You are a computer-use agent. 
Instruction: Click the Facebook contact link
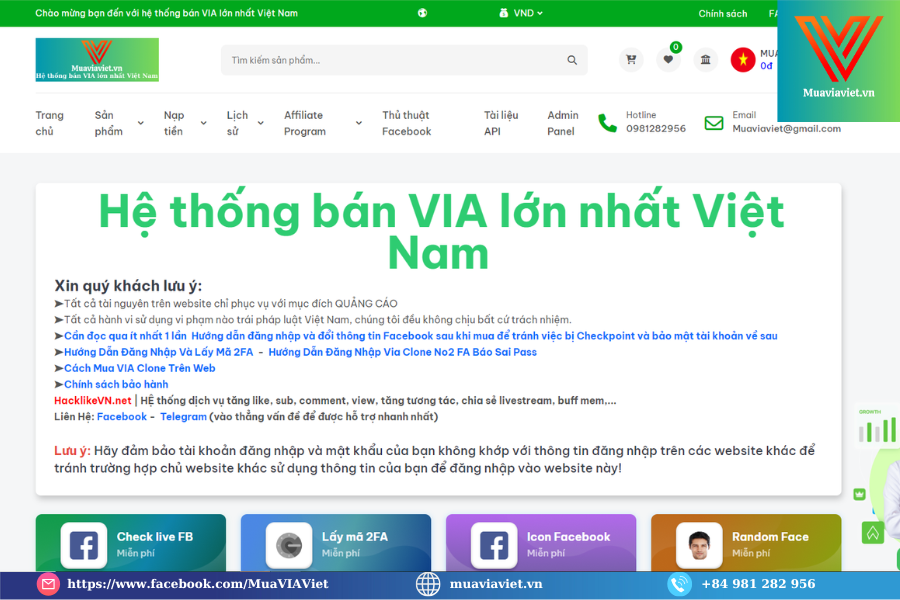pos(122,416)
